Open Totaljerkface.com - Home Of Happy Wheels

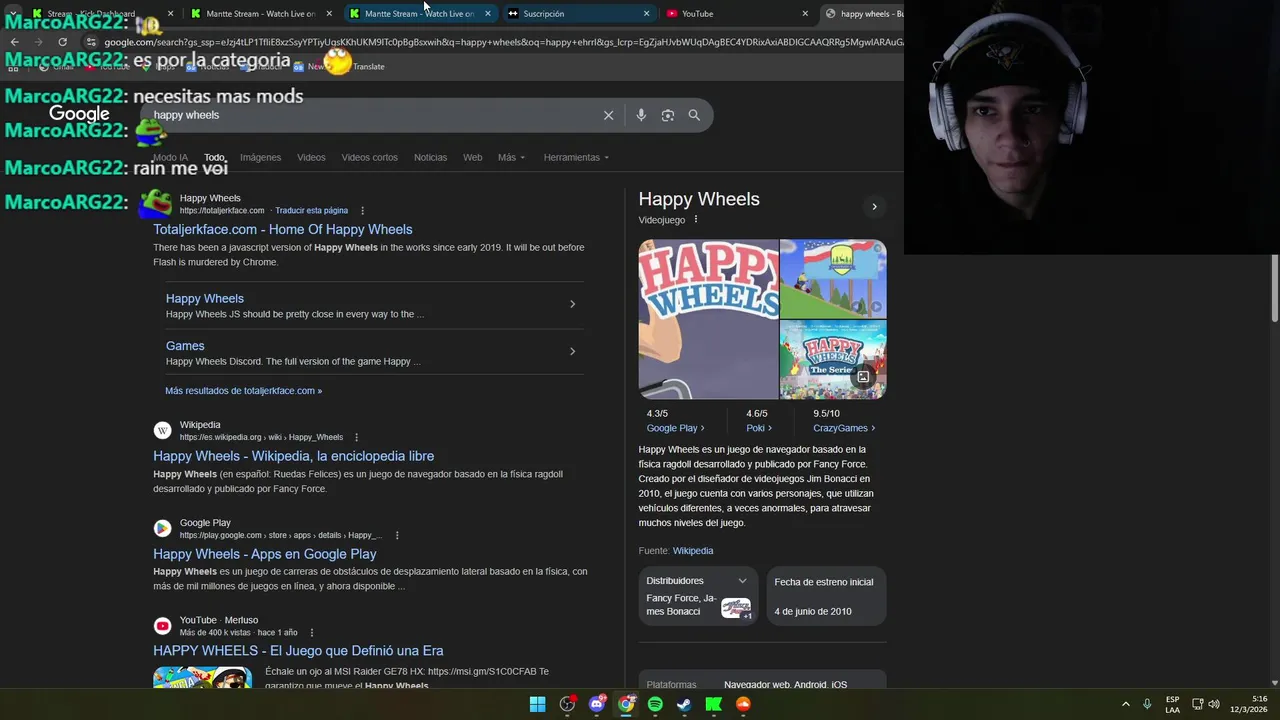[283, 230]
